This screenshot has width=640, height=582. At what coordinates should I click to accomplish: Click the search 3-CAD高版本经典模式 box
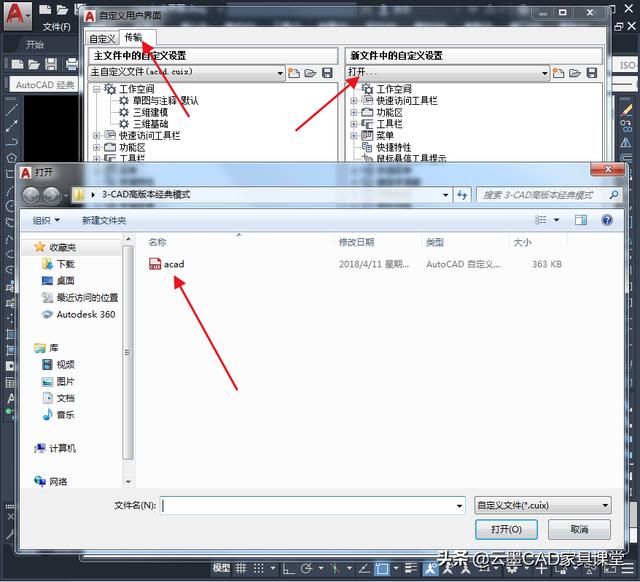point(549,195)
